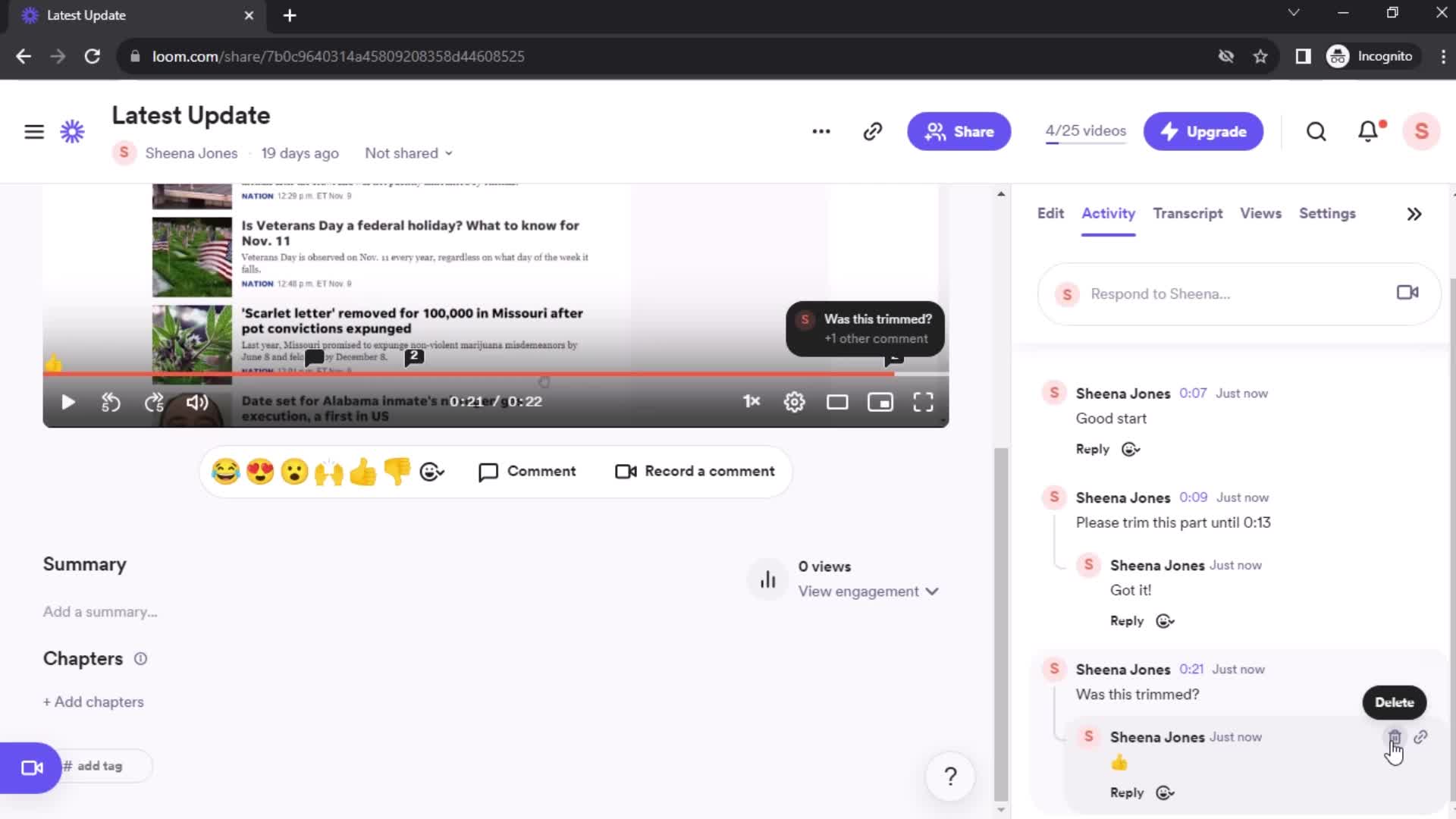The width and height of the screenshot is (1456, 819).
Task: Click Upgrade button in toolbar
Action: 1204,131
